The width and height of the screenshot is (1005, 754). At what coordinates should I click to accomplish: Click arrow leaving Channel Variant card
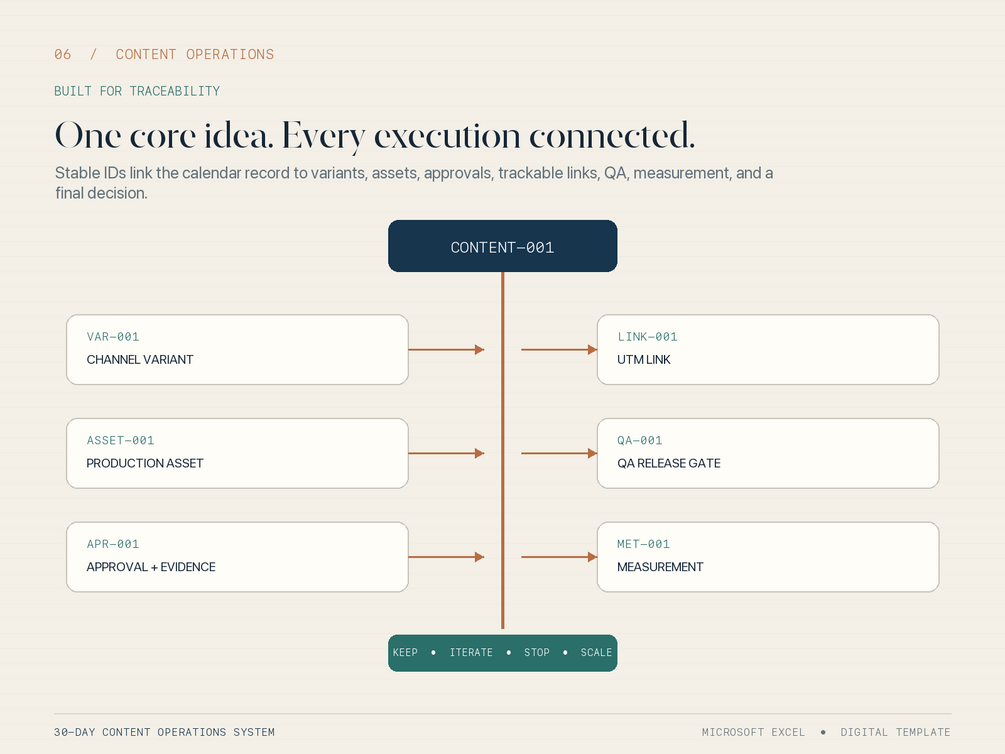click(446, 349)
